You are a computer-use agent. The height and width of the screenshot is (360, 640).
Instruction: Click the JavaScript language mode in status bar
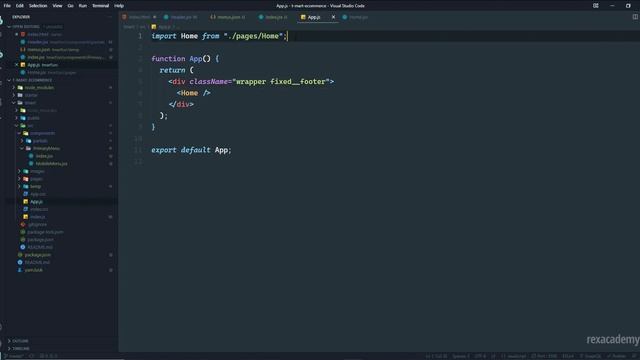click(513, 356)
